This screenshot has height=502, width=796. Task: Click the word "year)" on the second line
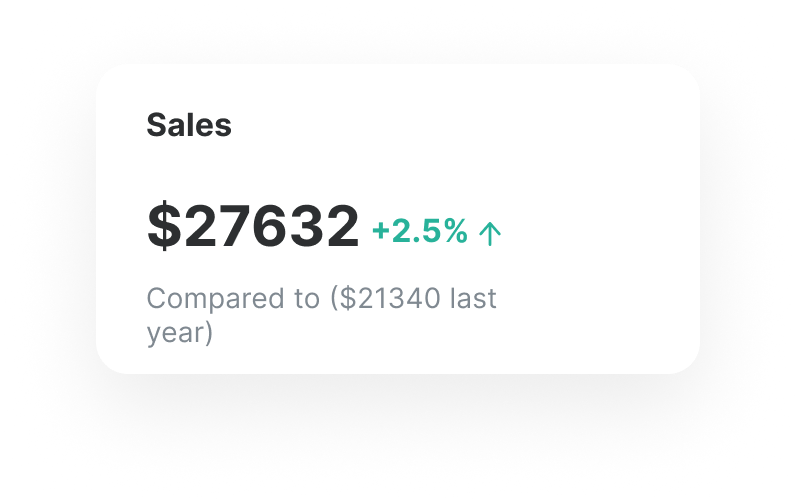(180, 332)
